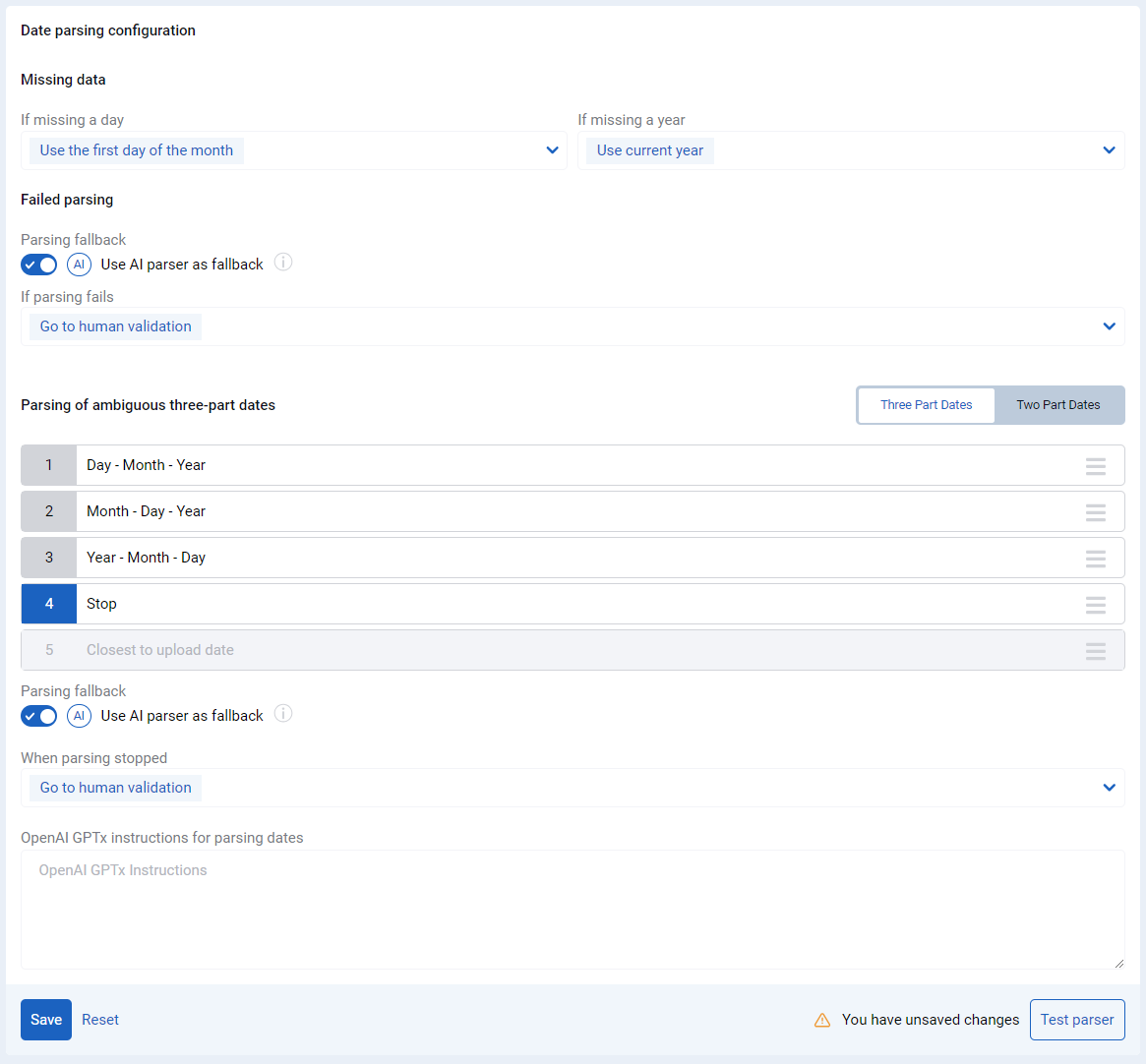The height and width of the screenshot is (1064, 1146).
Task: Toggle AI parser fallback below date order list
Action: pyautogui.click(x=38, y=716)
